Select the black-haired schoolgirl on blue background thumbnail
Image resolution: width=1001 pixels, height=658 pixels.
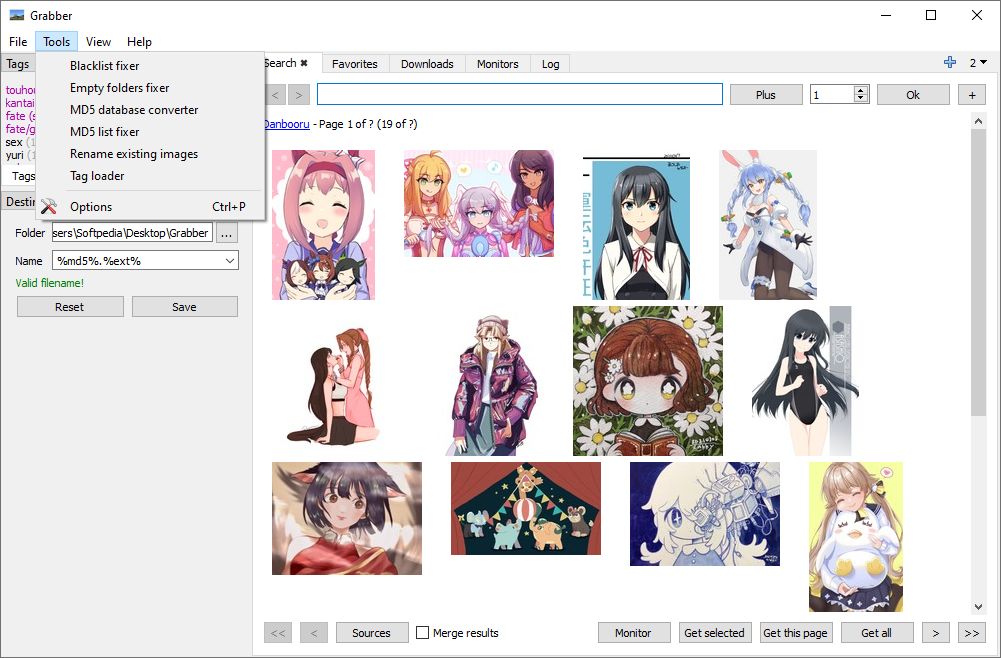pos(636,227)
